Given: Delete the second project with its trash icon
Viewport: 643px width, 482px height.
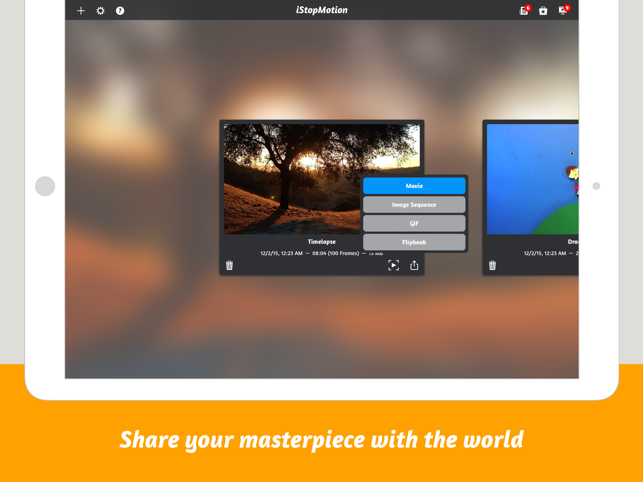Looking at the screenshot, I should tap(492, 266).
